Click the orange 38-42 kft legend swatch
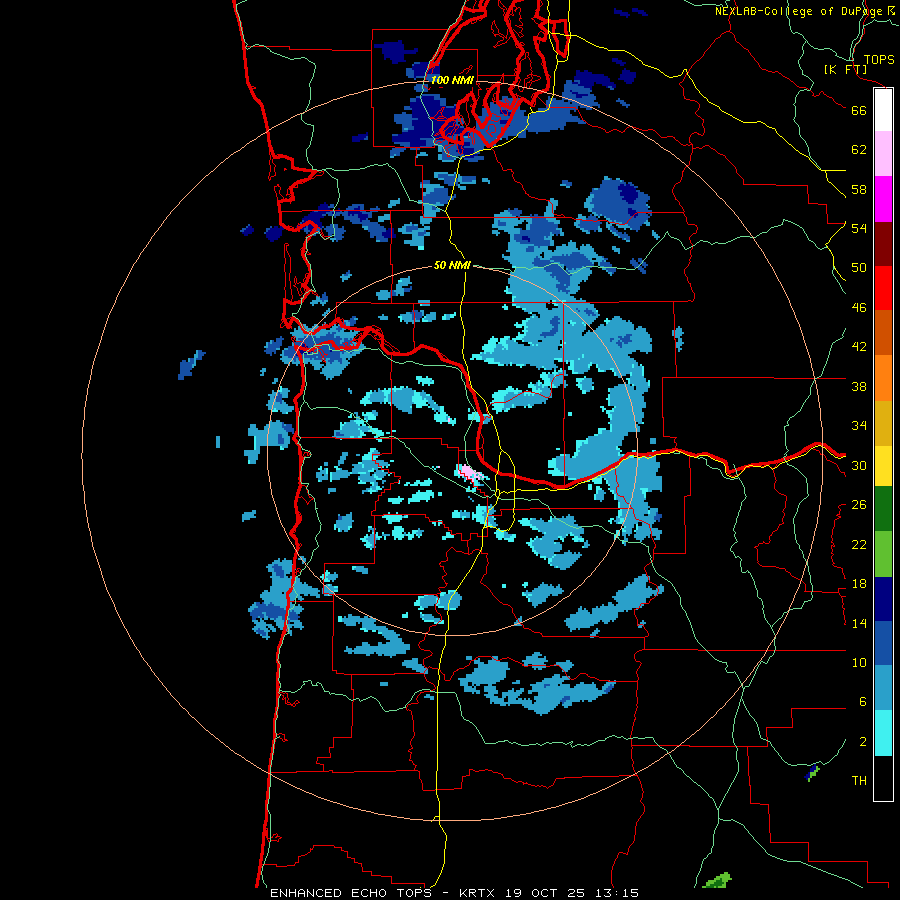 point(883,378)
